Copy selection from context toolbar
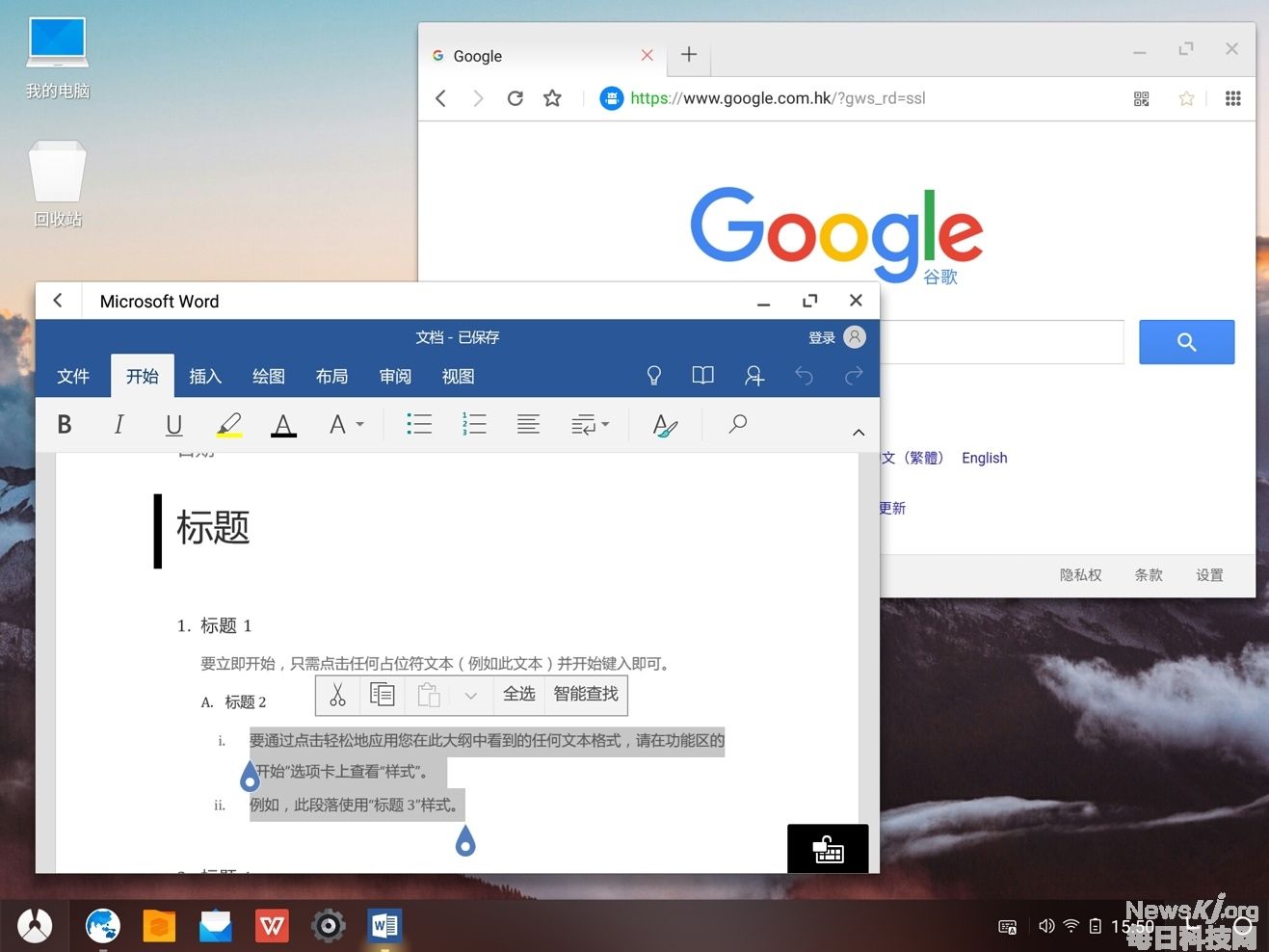 383,695
